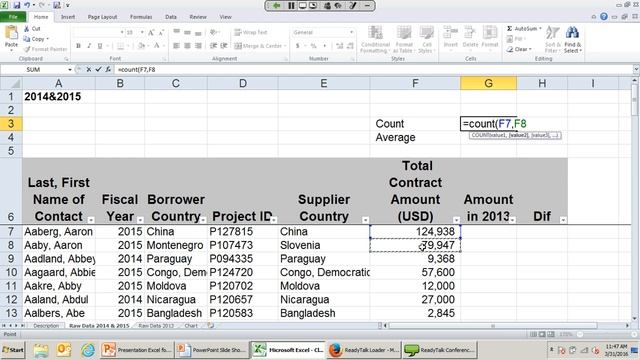
Task: Click the horizontal scrollbar
Action: (x=493, y=326)
